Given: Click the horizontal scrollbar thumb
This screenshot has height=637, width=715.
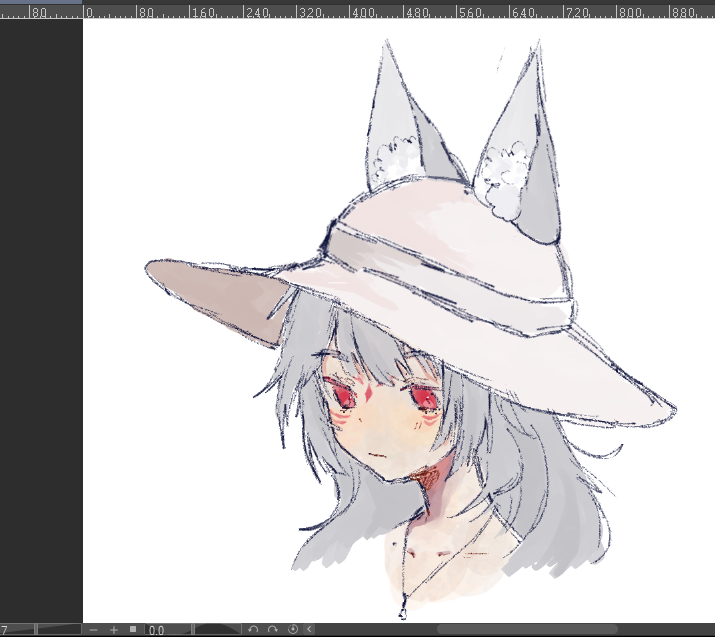Looking at the screenshot, I should click(527, 630).
